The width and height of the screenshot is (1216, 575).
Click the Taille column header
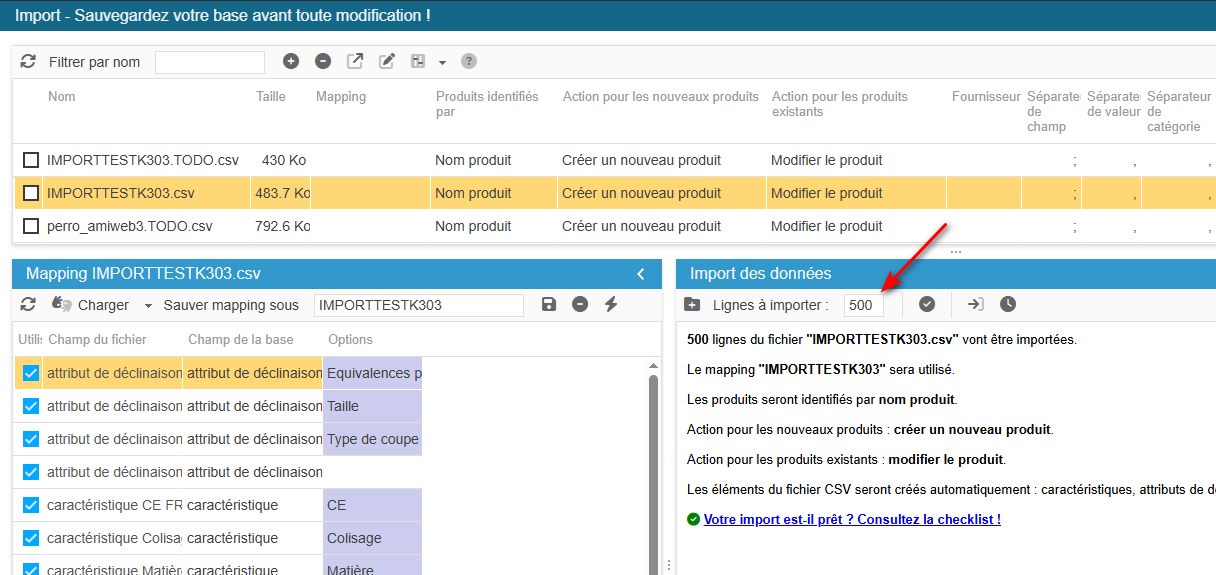(271, 97)
